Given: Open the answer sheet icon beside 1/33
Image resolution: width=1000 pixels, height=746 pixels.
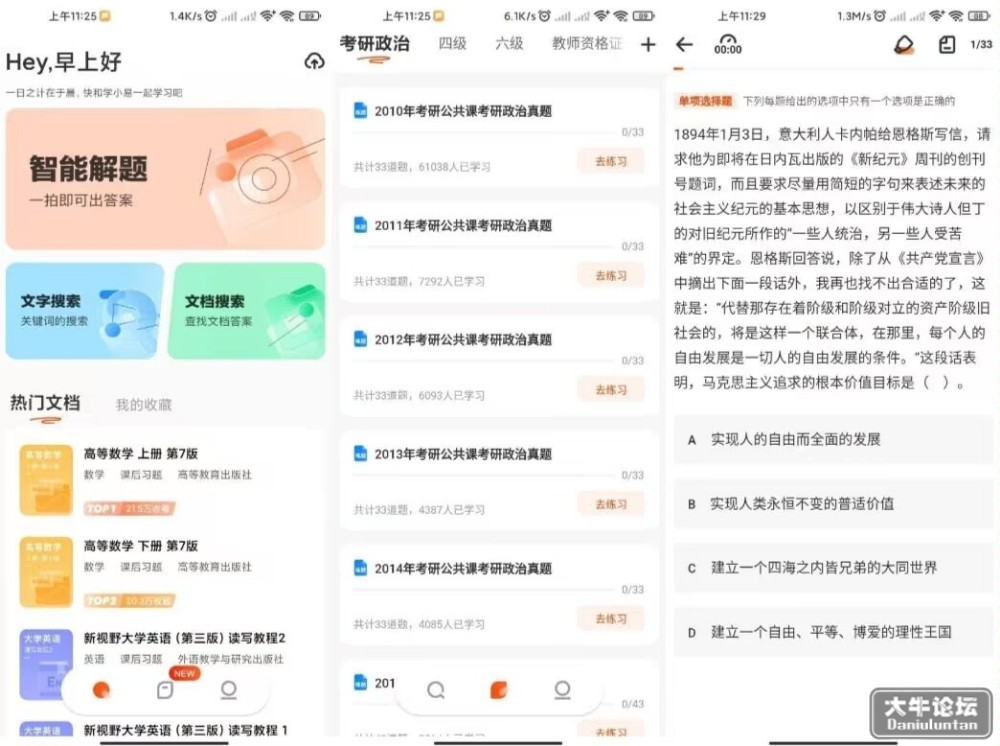Looking at the screenshot, I should (947, 44).
